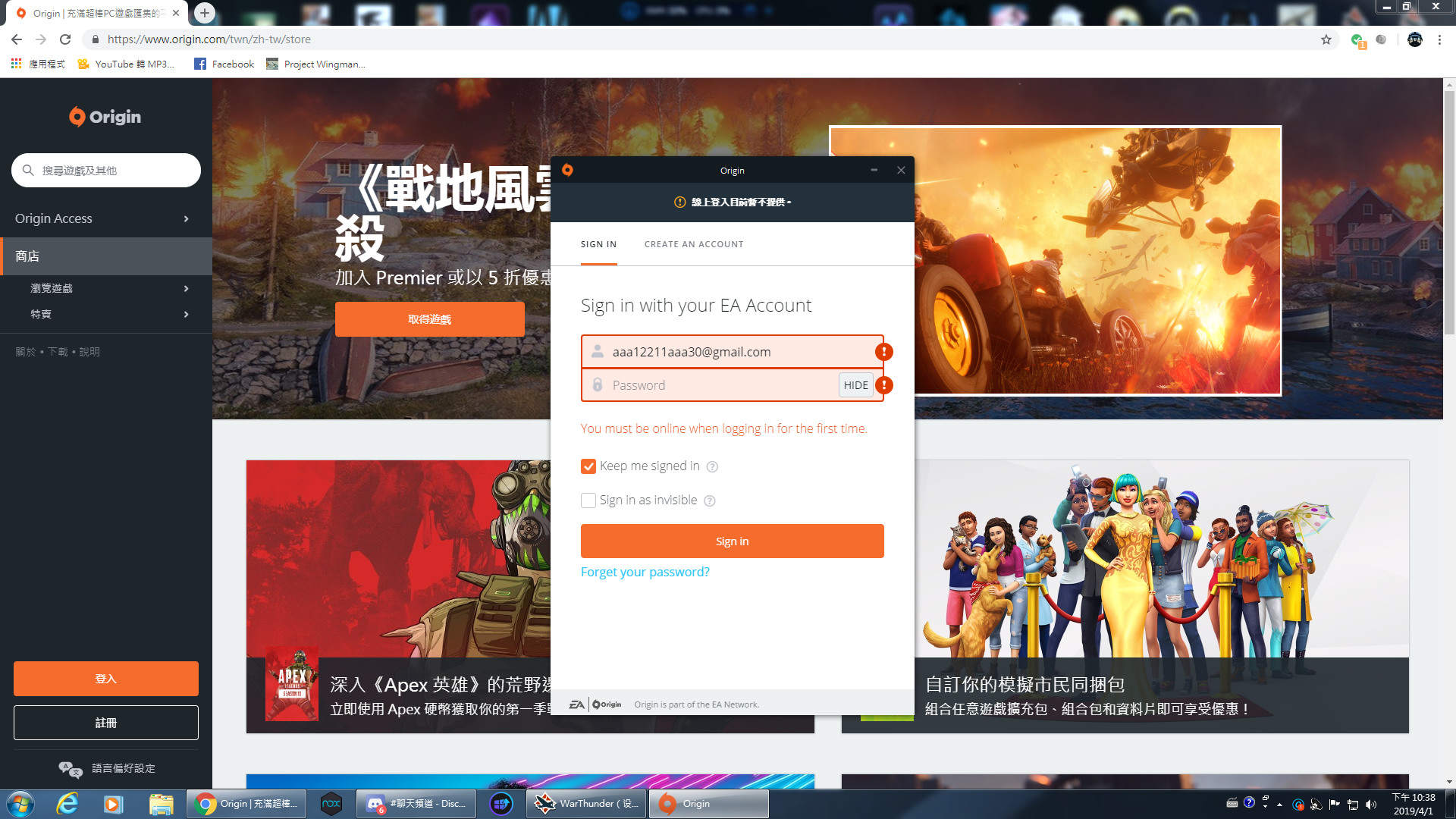1456x819 pixels.
Task: Expand the 特賣 submenu chevron
Action: click(187, 315)
